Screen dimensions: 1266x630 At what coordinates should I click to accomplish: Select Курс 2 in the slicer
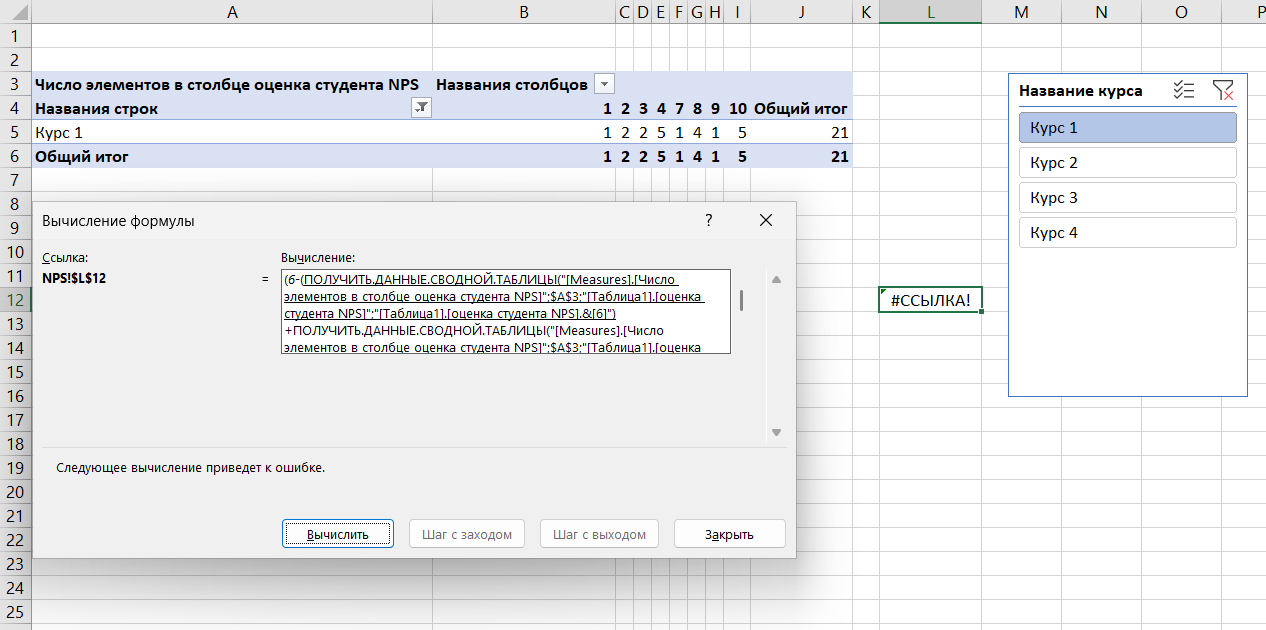point(1128,163)
